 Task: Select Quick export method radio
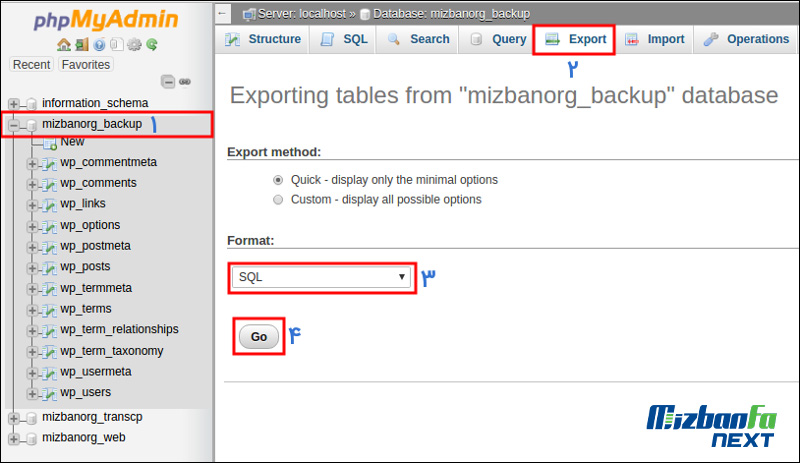pos(278,180)
